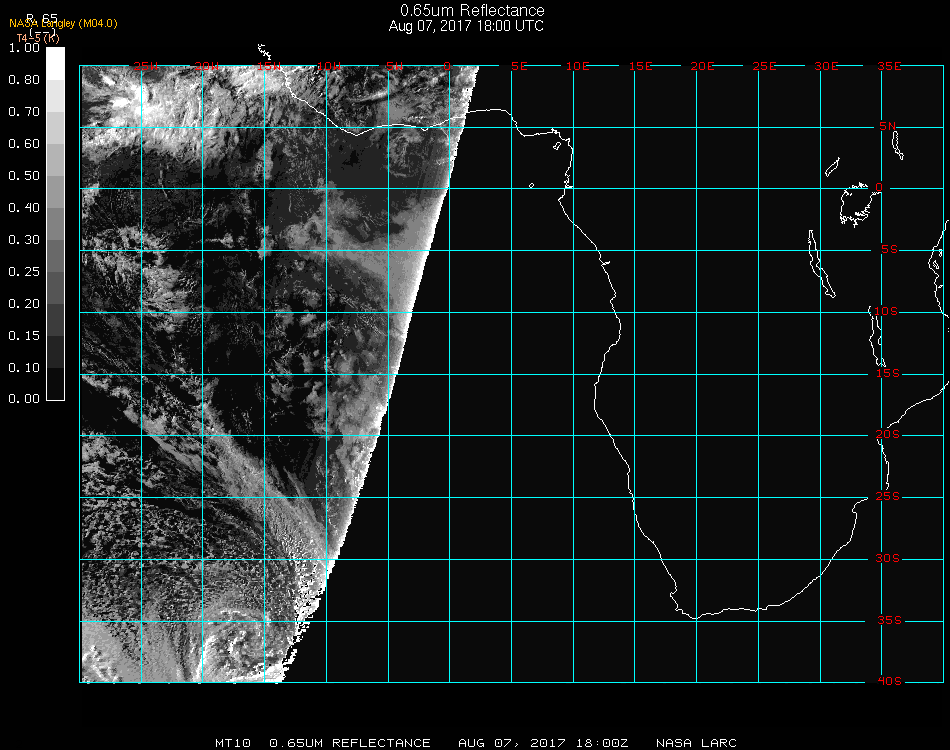Viewport: 950px width, 750px height.
Task: Click the 20E longitude label
Action: (703, 66)
